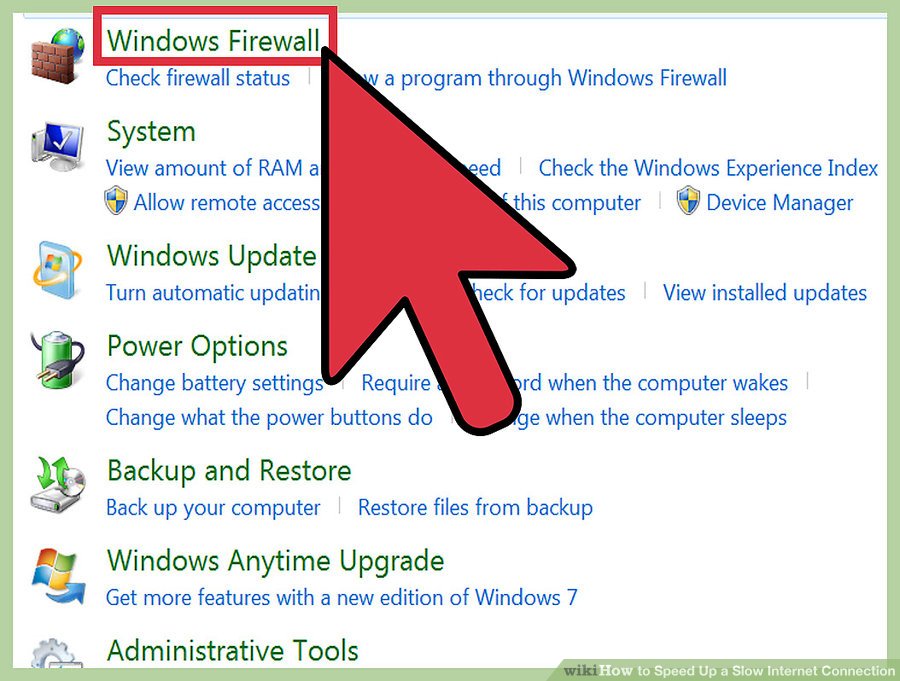Click the shield icon beside Allow remote access

[x=116, y=200]
